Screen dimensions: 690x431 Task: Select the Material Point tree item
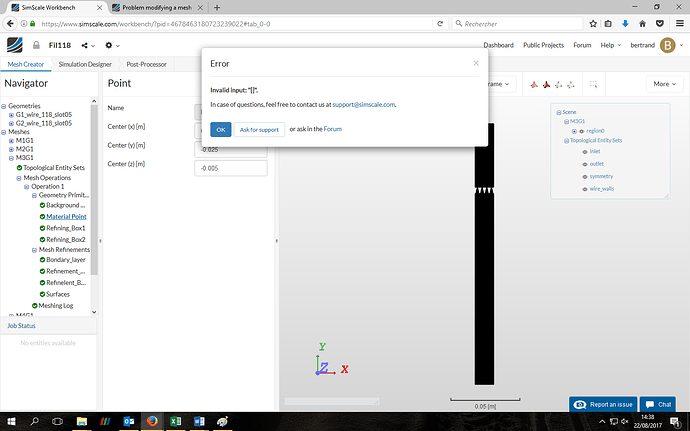click(66, 217)
